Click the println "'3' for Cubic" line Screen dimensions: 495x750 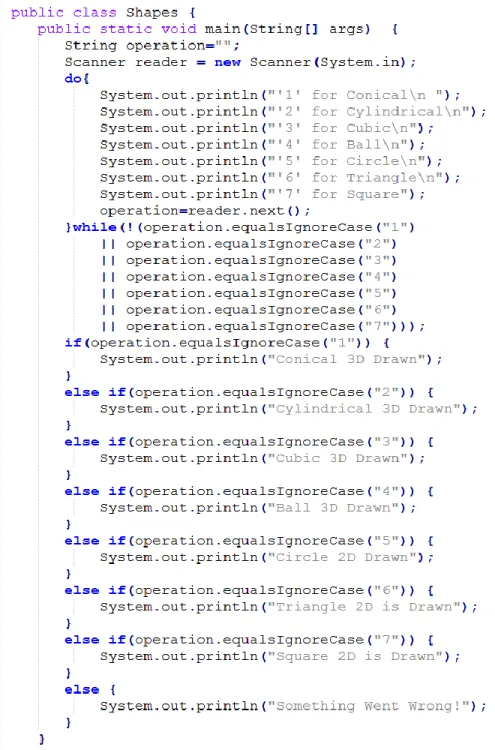[x=266, y=128]
